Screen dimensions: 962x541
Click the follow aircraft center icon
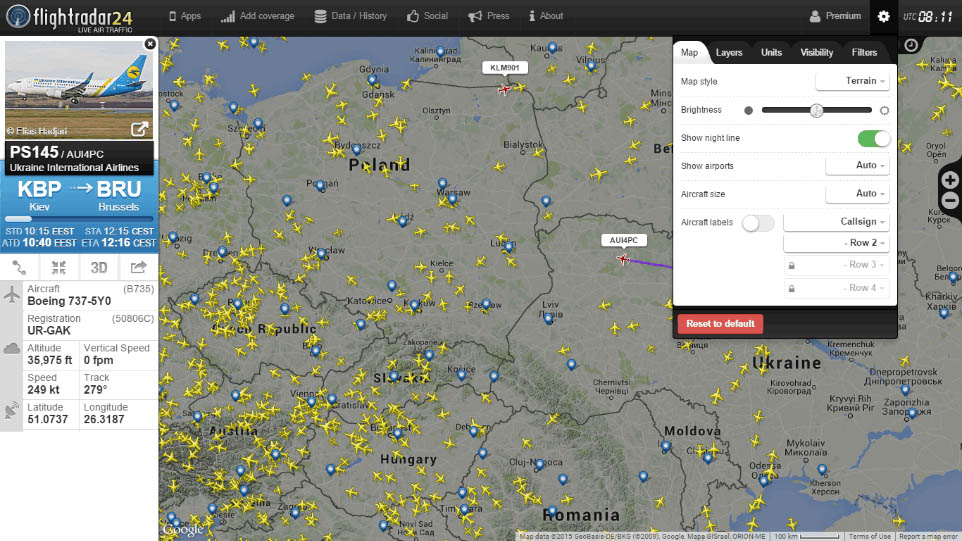(x=59, y=267)
